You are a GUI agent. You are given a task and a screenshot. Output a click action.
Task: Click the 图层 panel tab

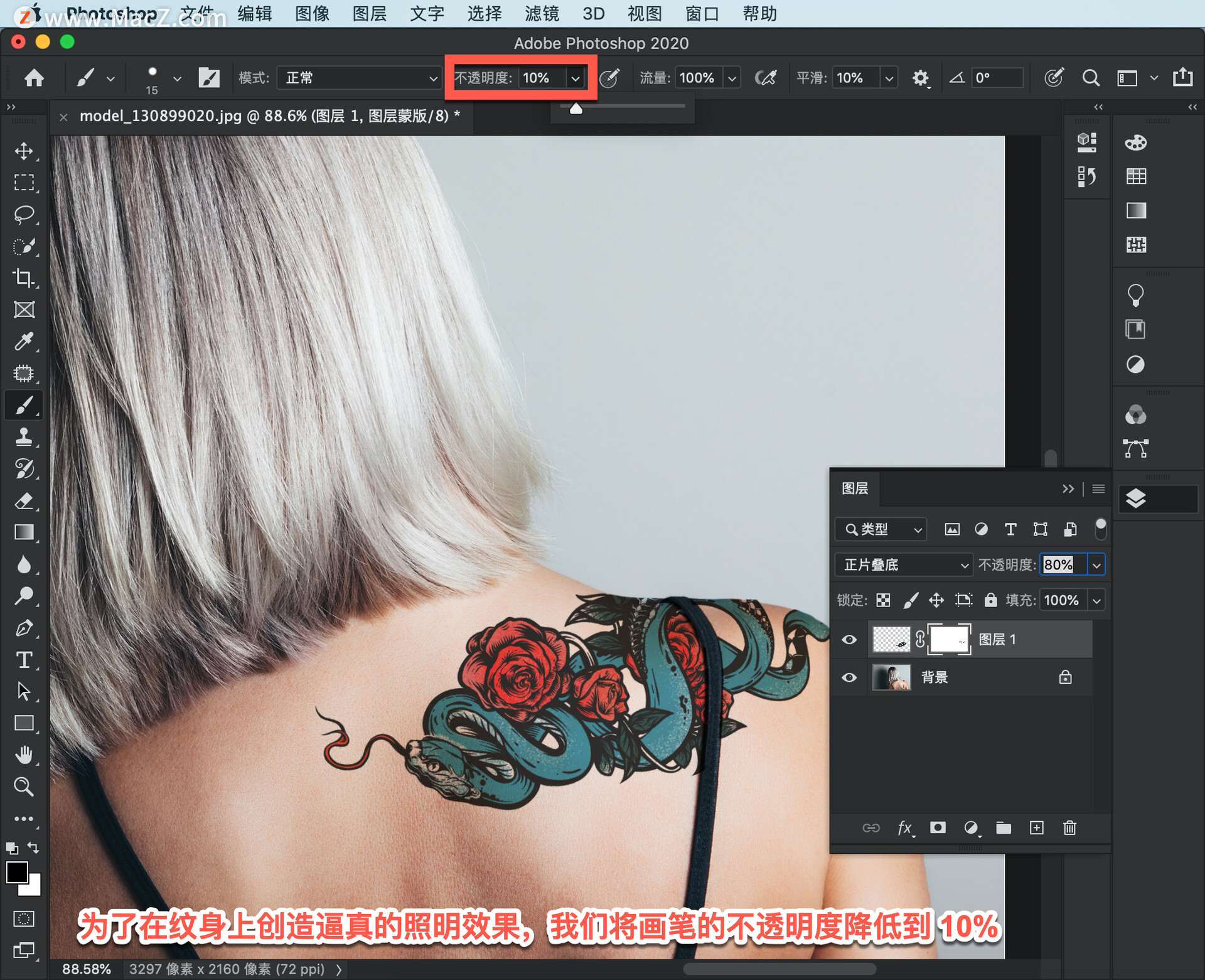(855, 488)
